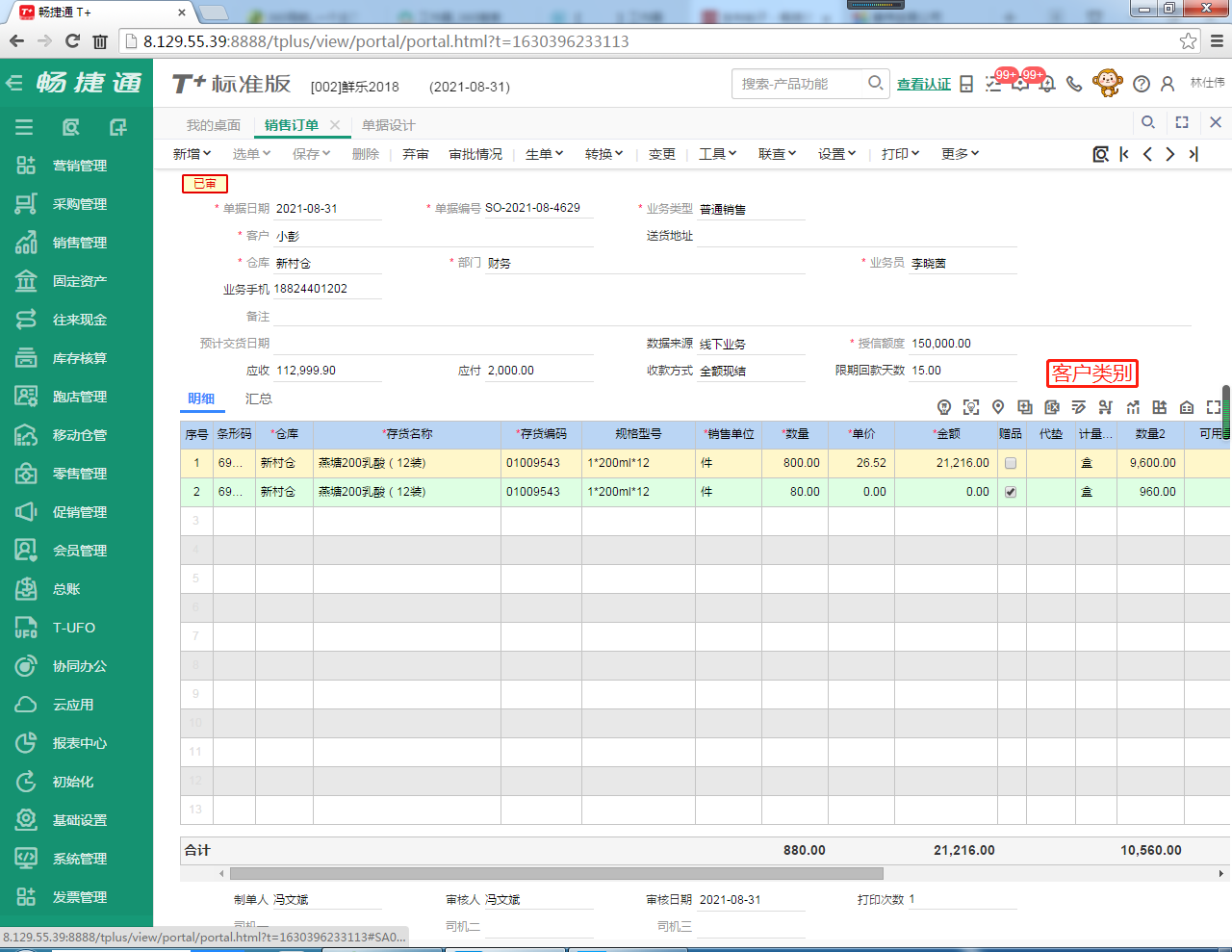
Task: Select the 销售订单 tab
Action: 292,125
